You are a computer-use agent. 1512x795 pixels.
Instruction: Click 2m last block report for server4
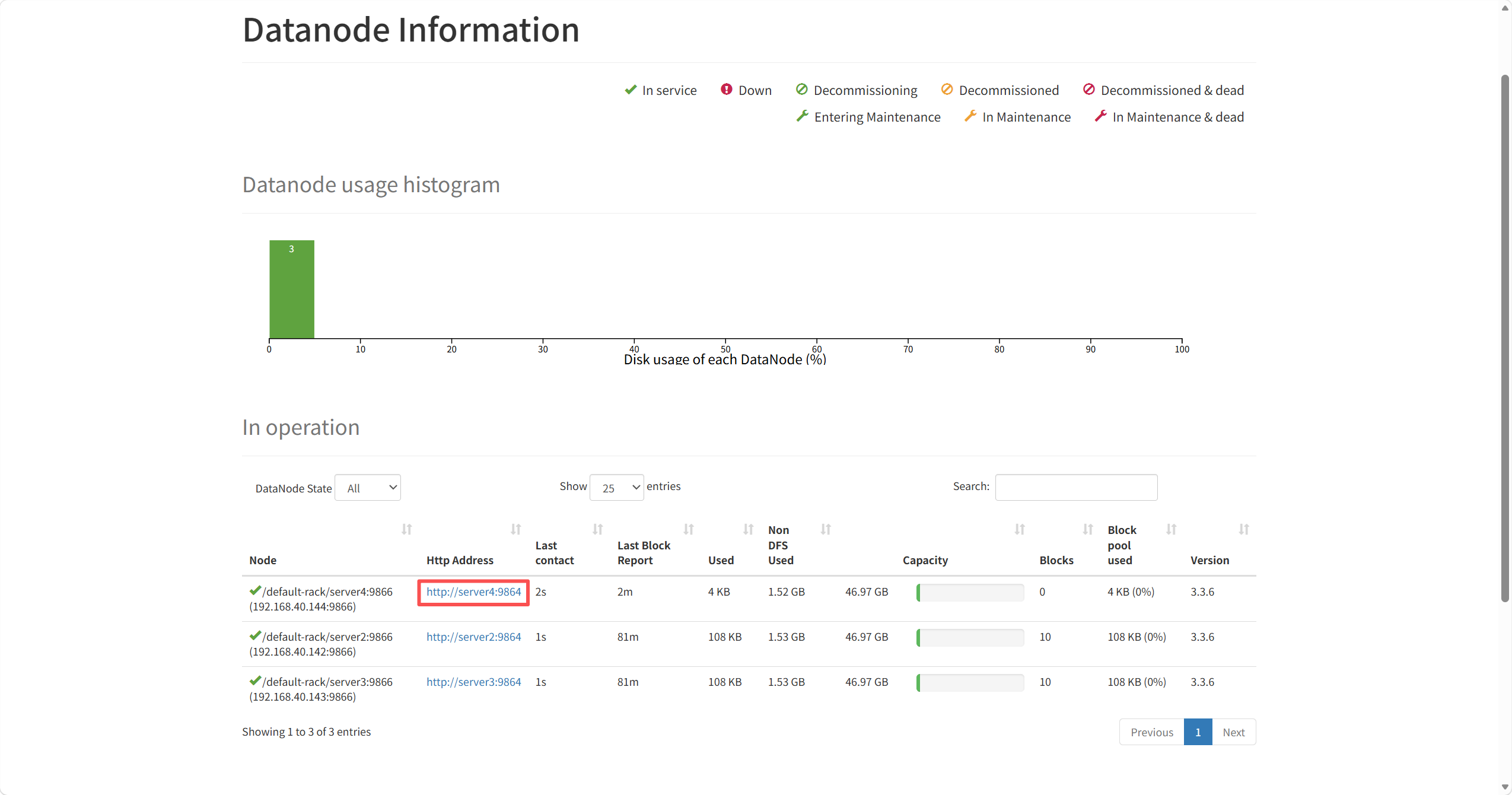point(625,592)
